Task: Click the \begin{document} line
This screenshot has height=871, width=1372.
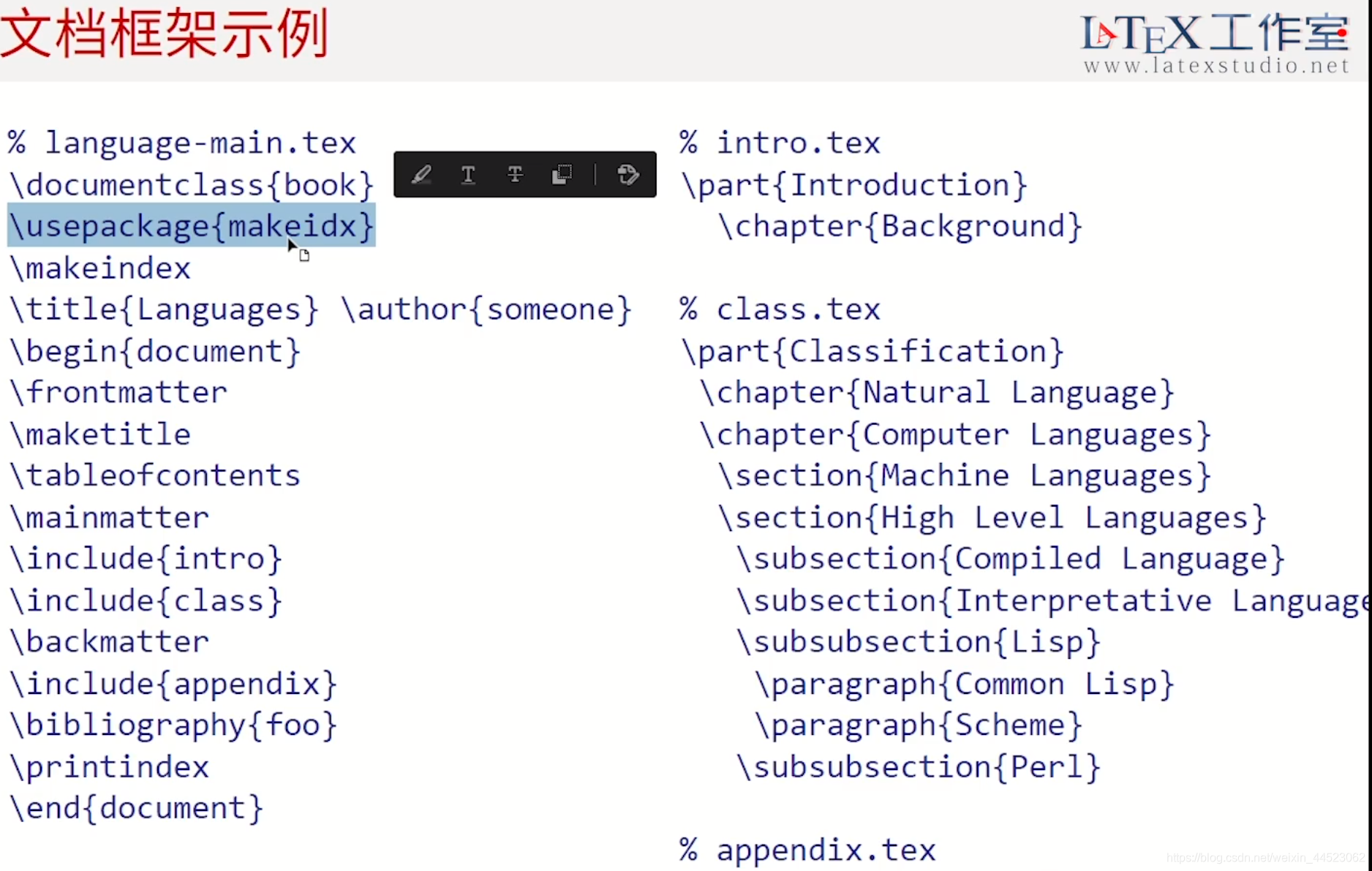Action: (155, 351)
